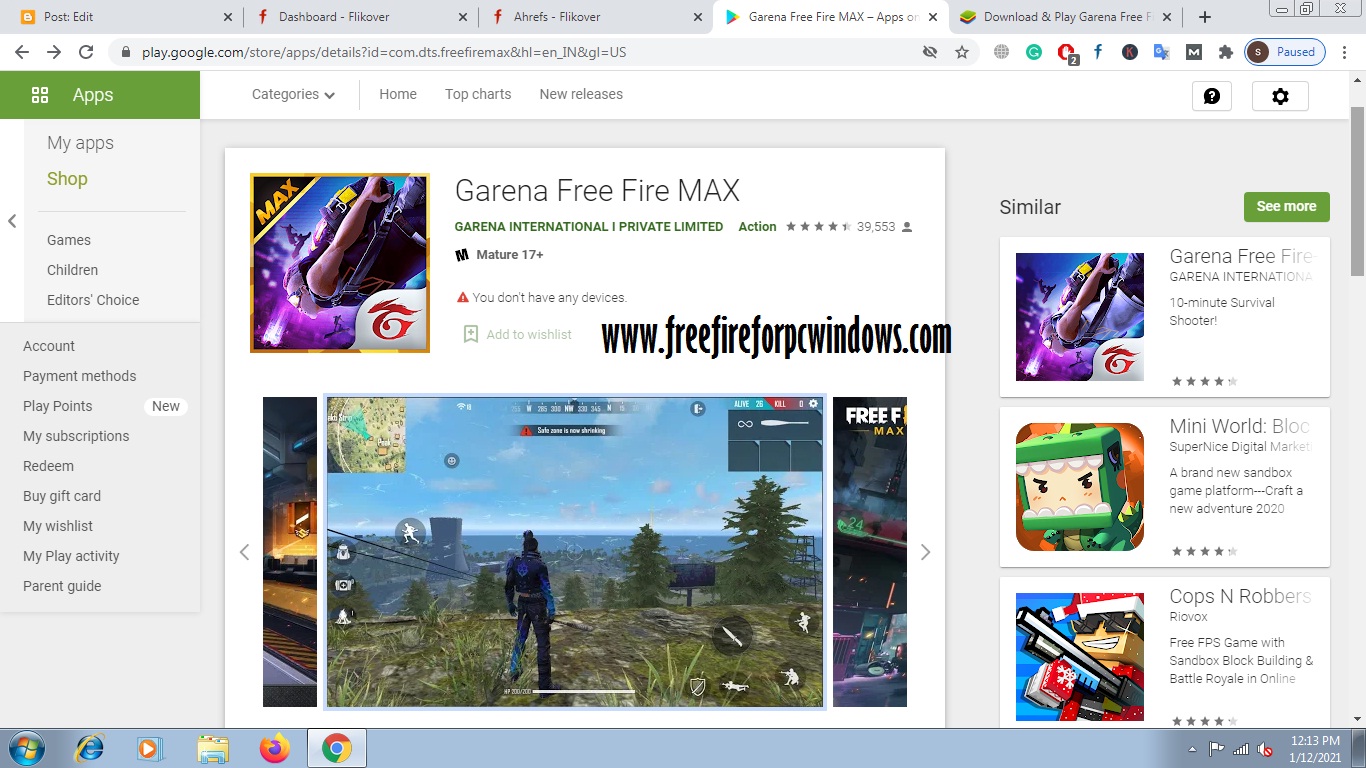The image size is (1366, 768).
Task: Click the Play Store help question icon
Action: coord(1212,96)
